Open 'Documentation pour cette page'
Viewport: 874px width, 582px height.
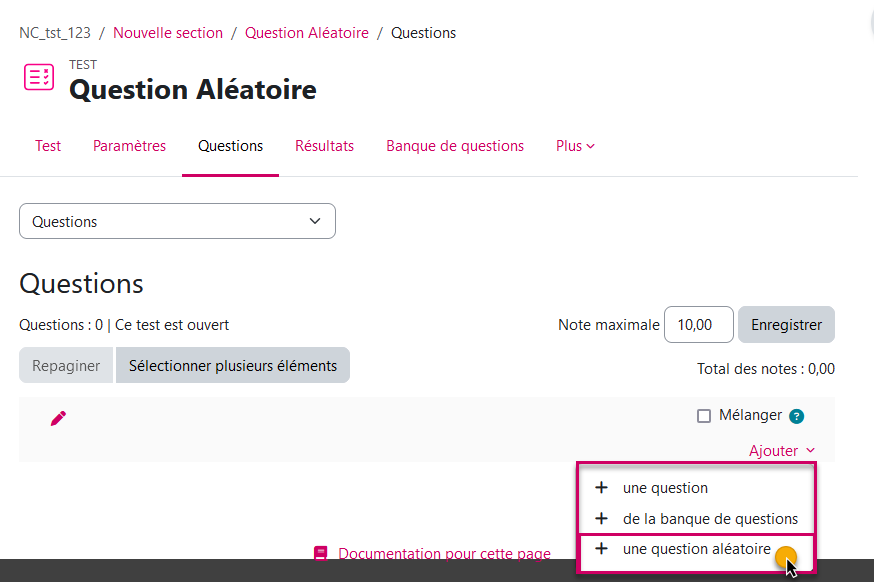(x=444, y=552)
